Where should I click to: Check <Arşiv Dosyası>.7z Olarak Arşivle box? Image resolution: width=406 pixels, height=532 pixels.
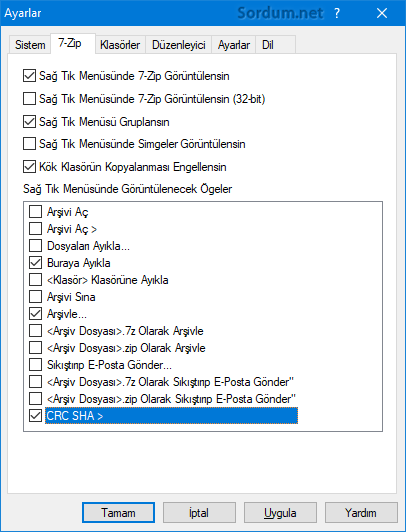point(35,331)
